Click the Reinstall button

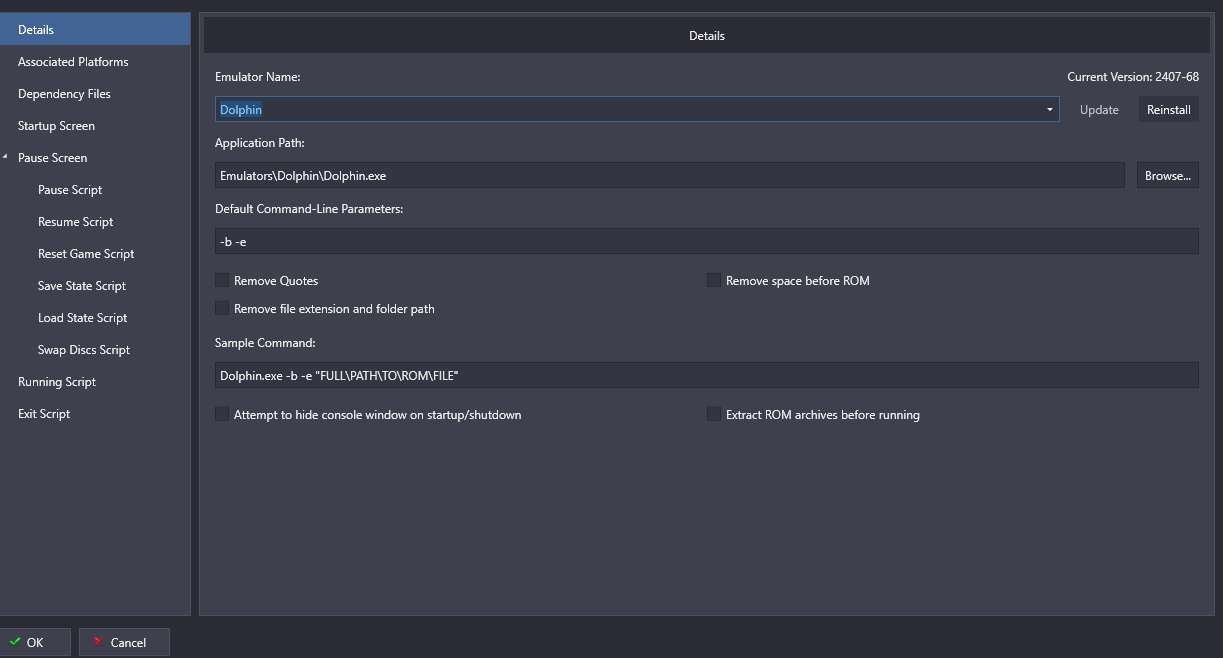click(x=1168, y=110)
